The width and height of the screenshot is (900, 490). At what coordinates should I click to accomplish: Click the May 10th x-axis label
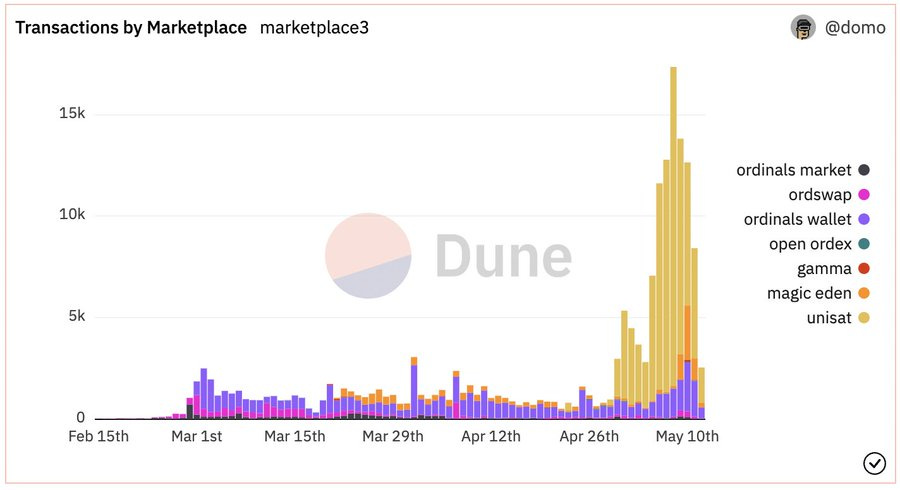687,436
